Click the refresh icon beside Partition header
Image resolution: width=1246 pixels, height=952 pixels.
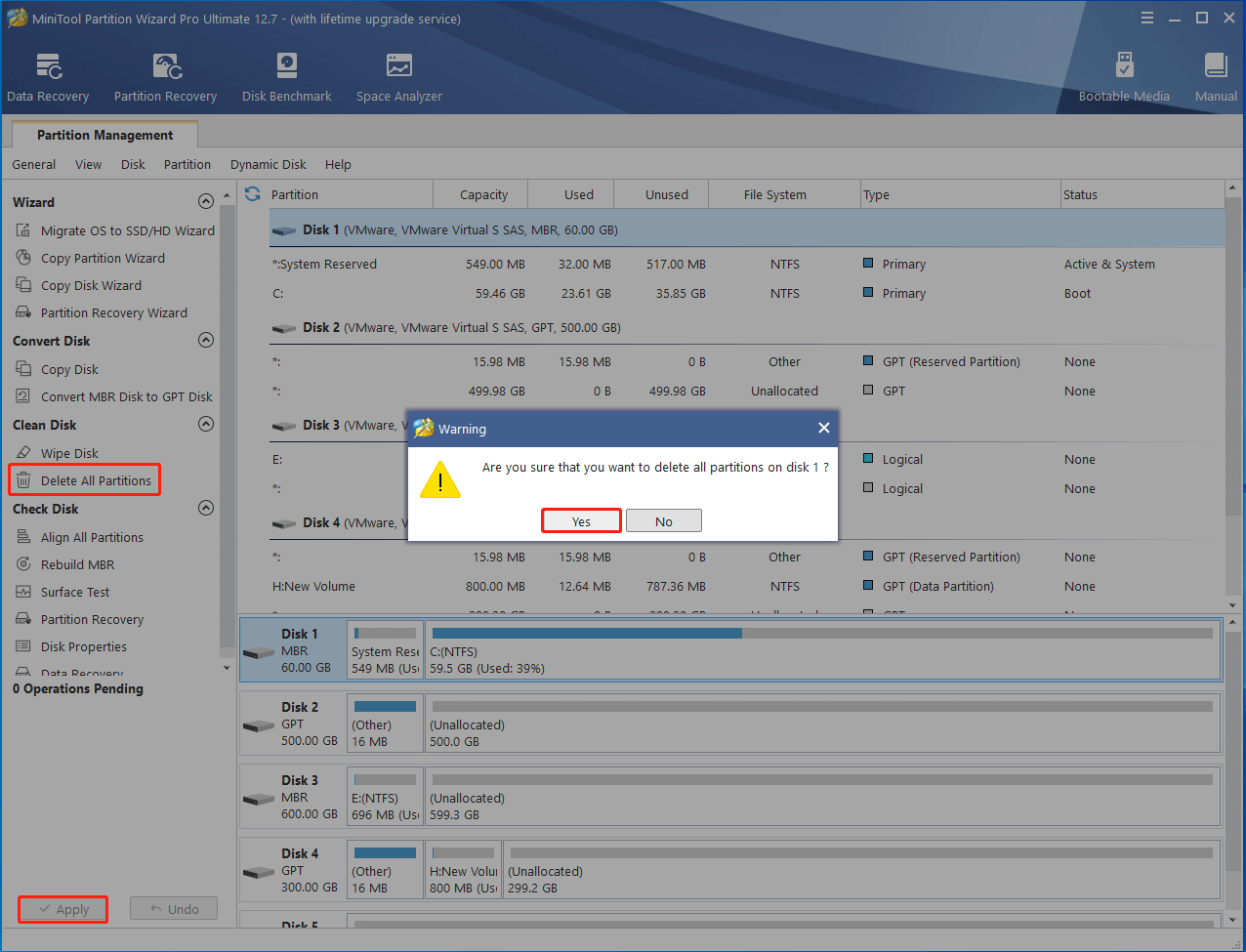click(x=253, y=194)
